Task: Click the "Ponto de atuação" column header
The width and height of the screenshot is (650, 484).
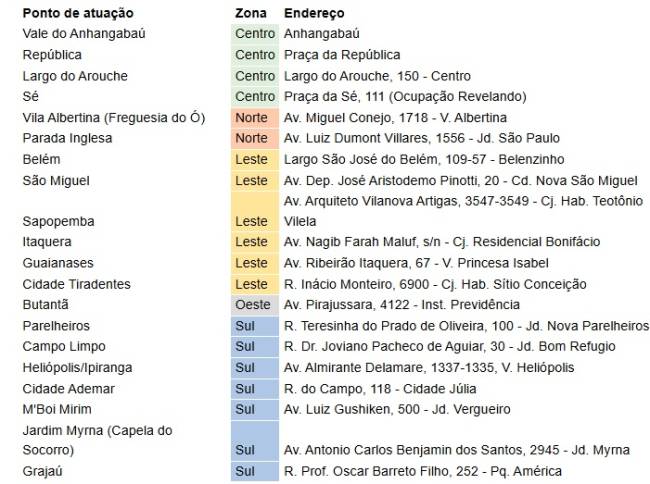Action: click(70, 14)
